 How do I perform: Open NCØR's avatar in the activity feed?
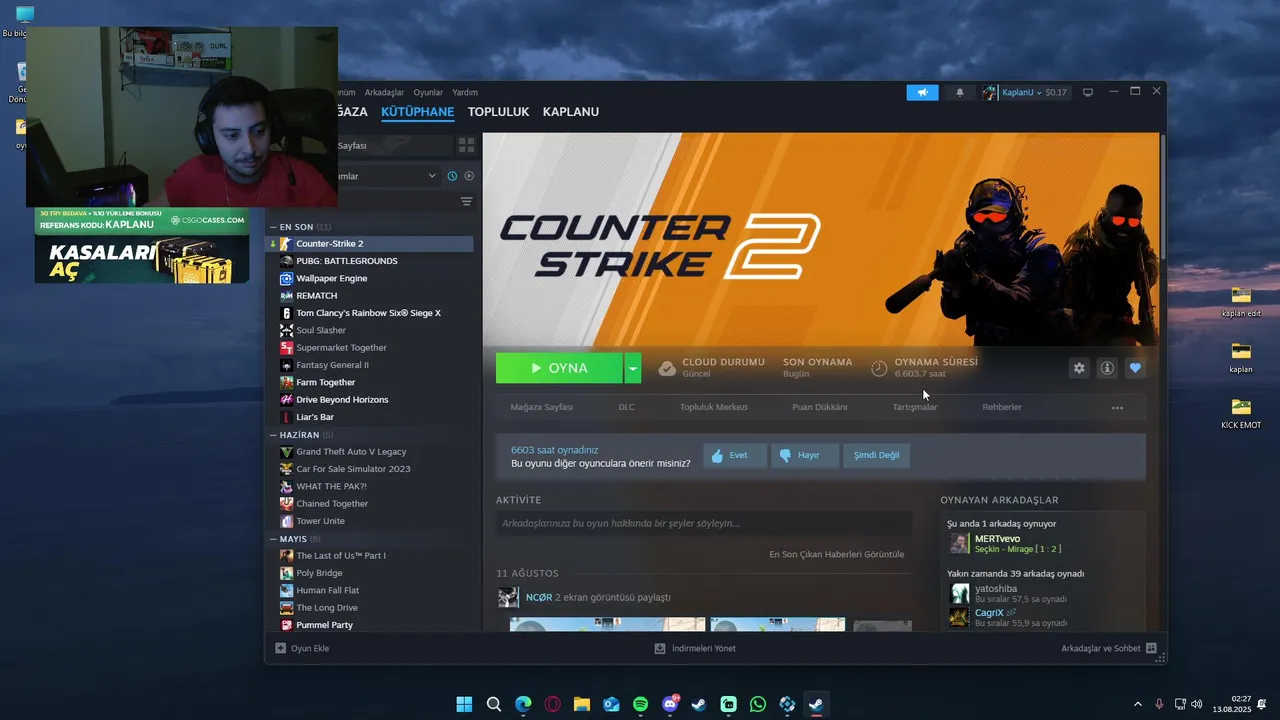pos(508,597)
